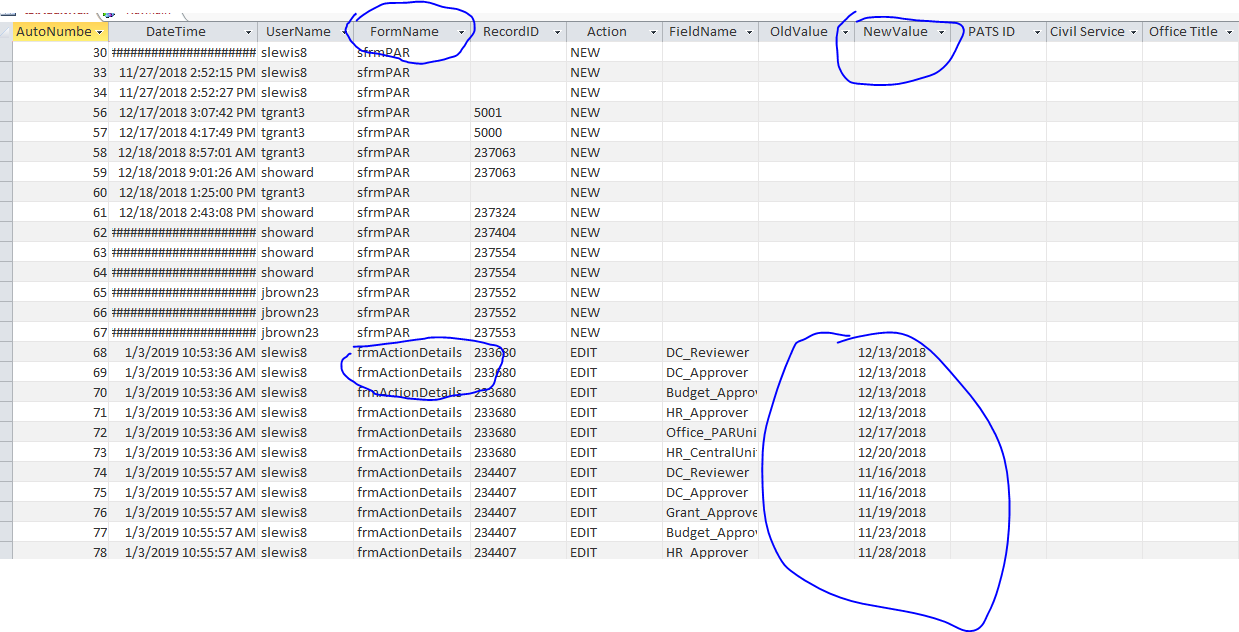Click RecordID cell 5001
1239x632 pixels.
518,112
